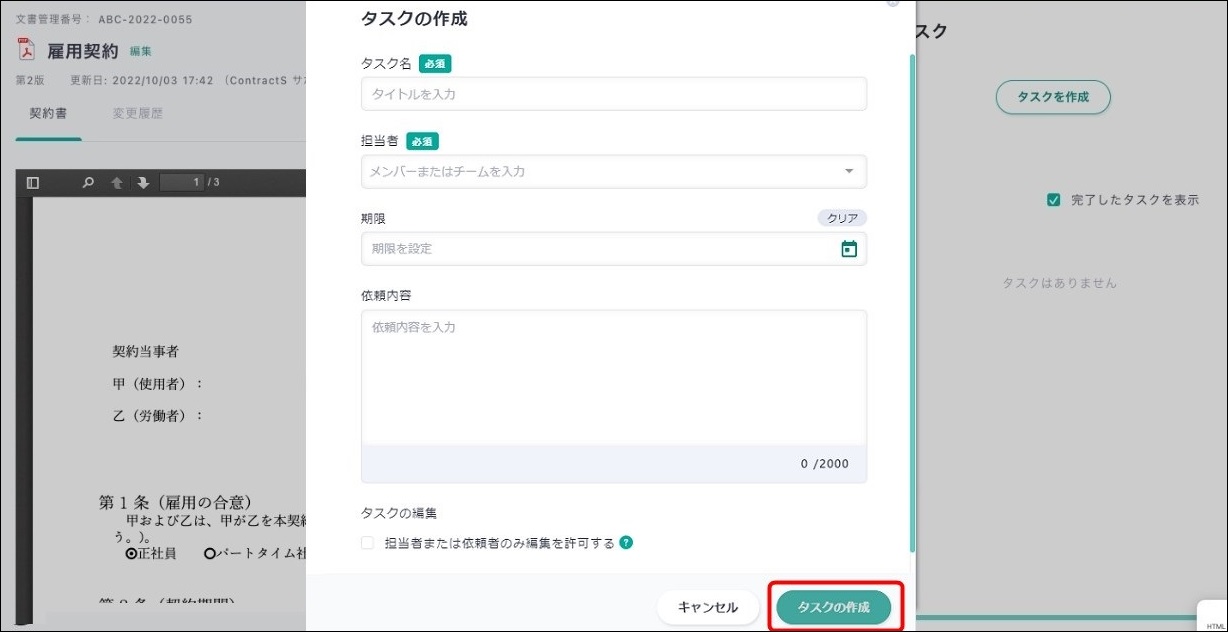Switch to the 変更履歴 tab
The image size is (1228, 632).
(137, 114)
